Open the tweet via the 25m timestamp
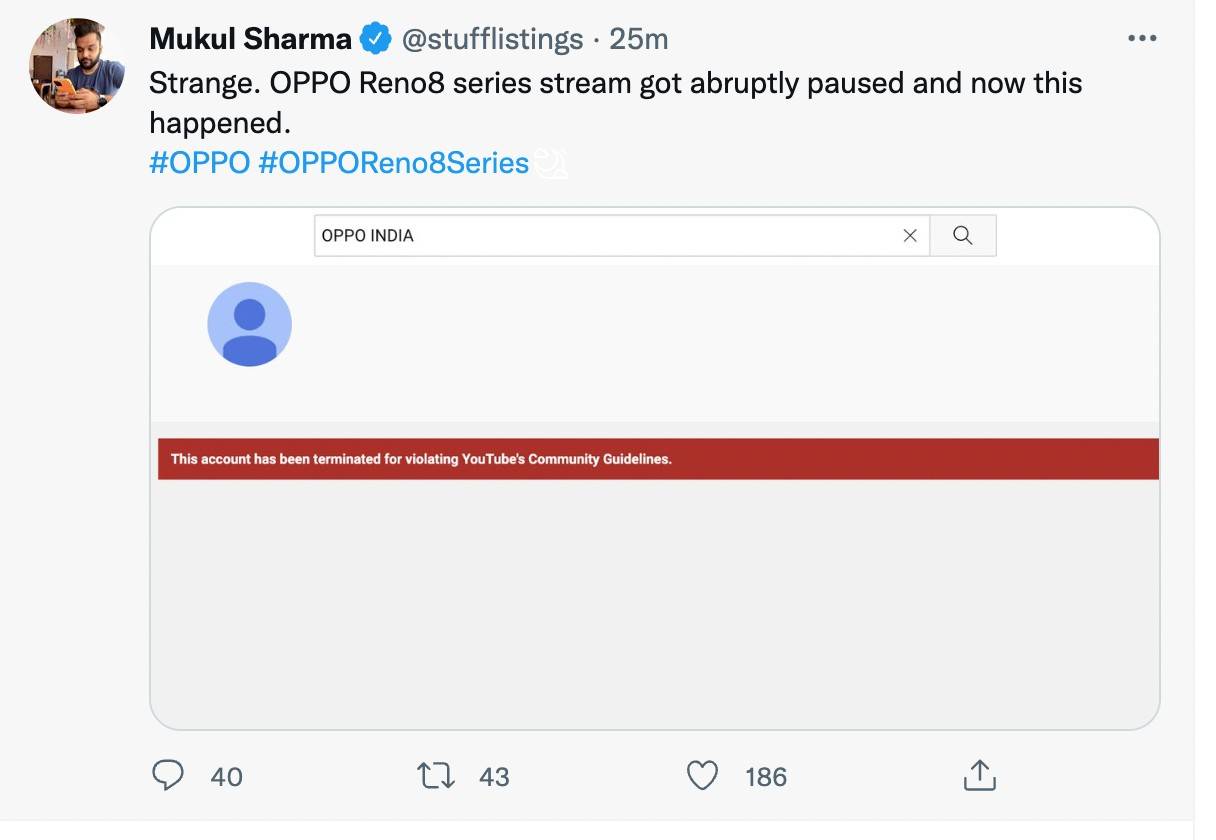The height and width of the screenshot is (840, 1216). [643, 38]
